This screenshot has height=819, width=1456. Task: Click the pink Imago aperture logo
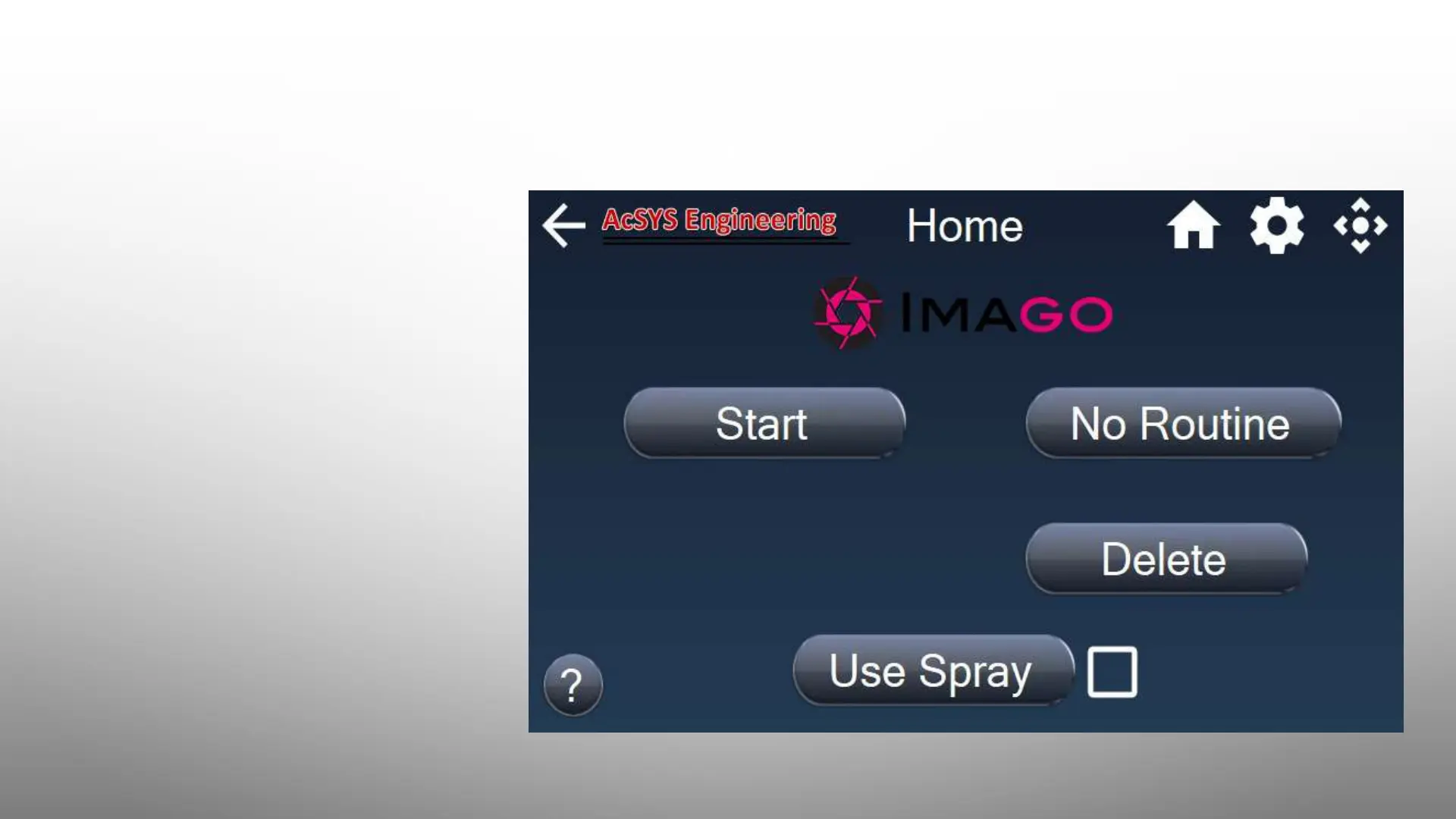point(848,312)
